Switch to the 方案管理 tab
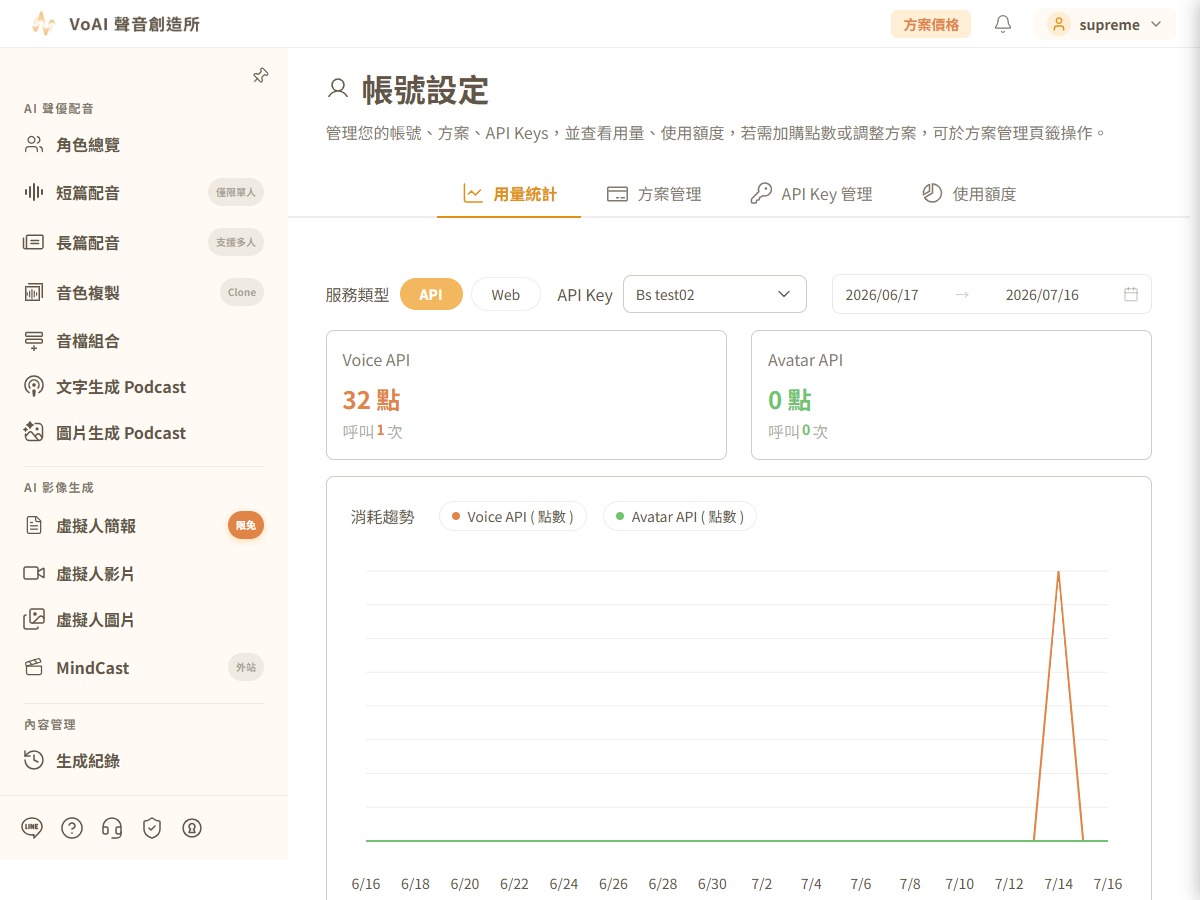The width and height of the screenshot is (1200, 900). (654, 194)
